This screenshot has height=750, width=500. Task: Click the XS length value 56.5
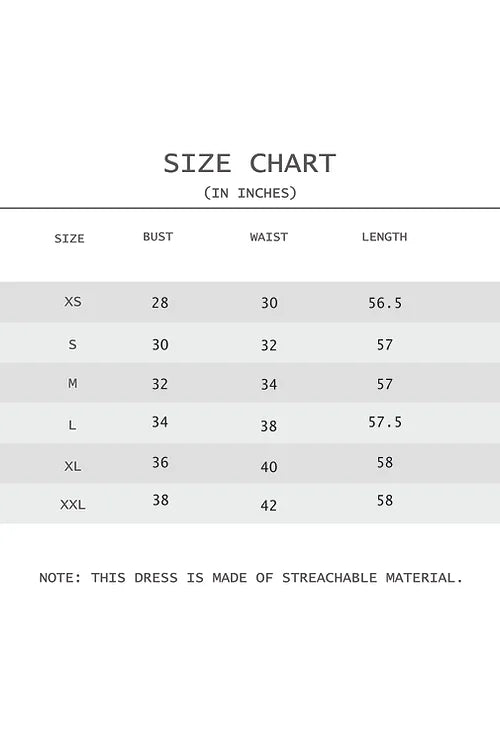point(385,303)
